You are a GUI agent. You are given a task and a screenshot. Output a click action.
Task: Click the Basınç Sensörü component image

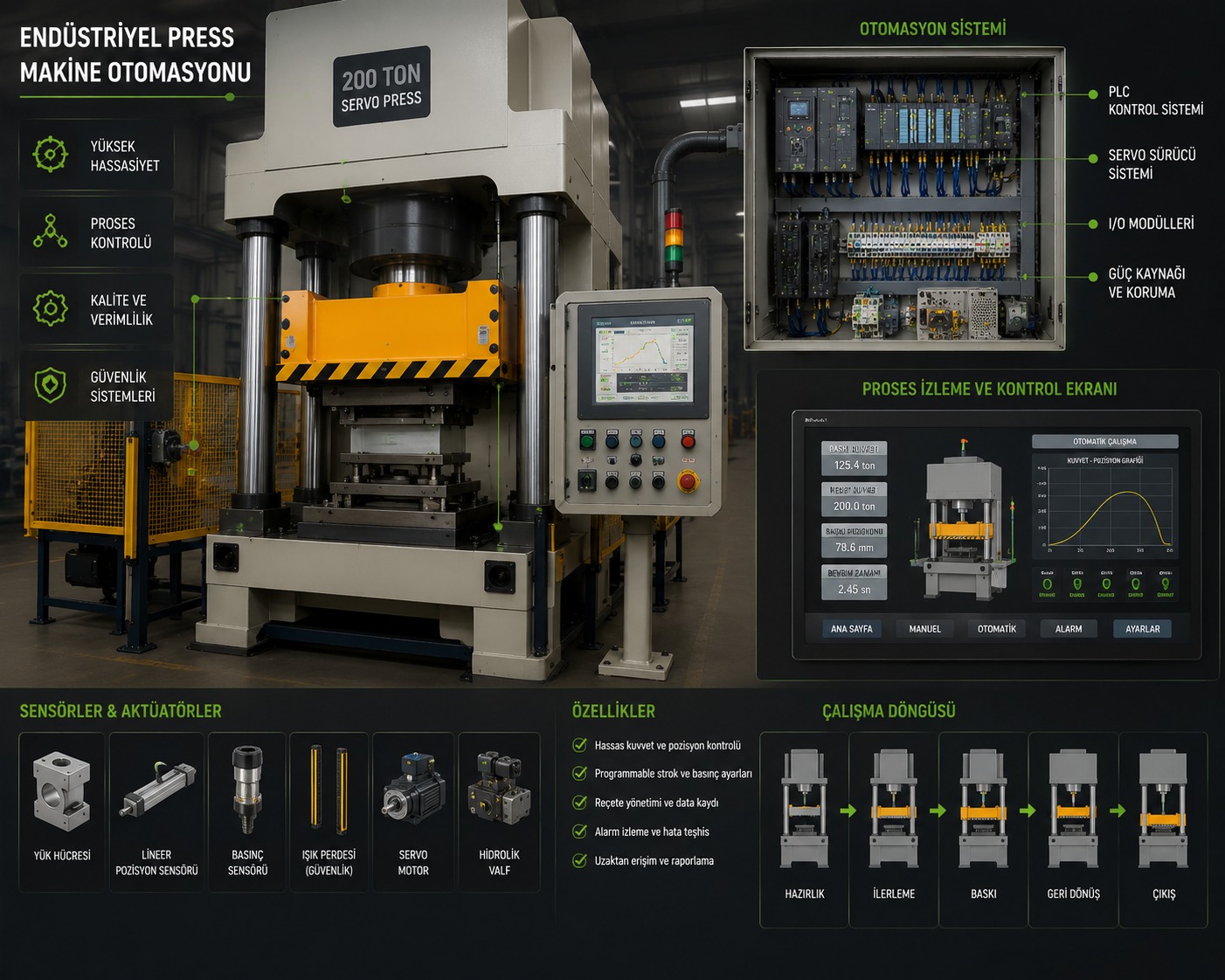click(x=247, y=789)
